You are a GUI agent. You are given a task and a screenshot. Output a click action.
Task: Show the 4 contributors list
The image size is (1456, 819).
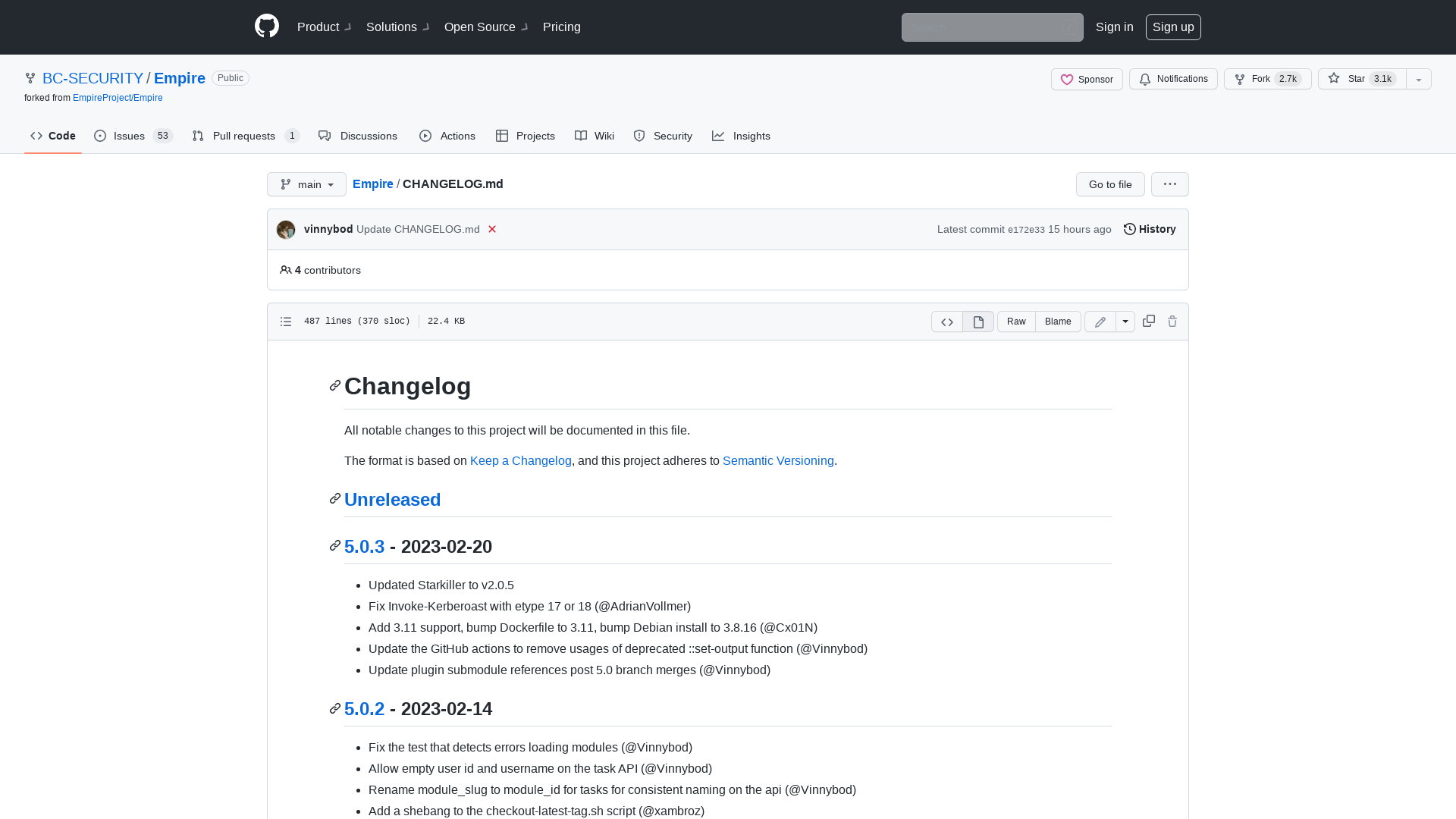pyautogui.click(x=320, y=270)
